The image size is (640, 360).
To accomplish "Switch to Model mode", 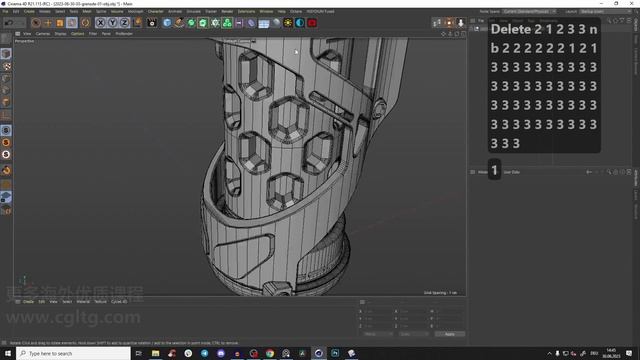I will coord(6,53).
